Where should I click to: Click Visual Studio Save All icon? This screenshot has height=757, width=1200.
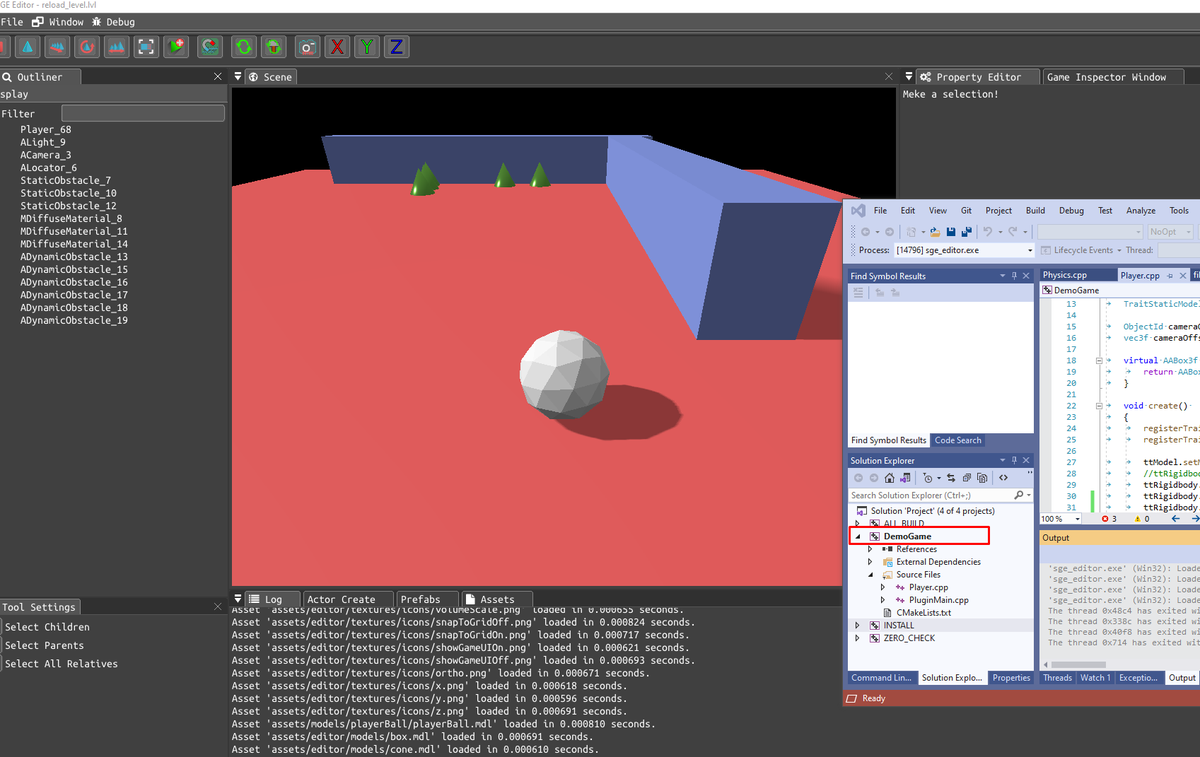pos(967,232)
